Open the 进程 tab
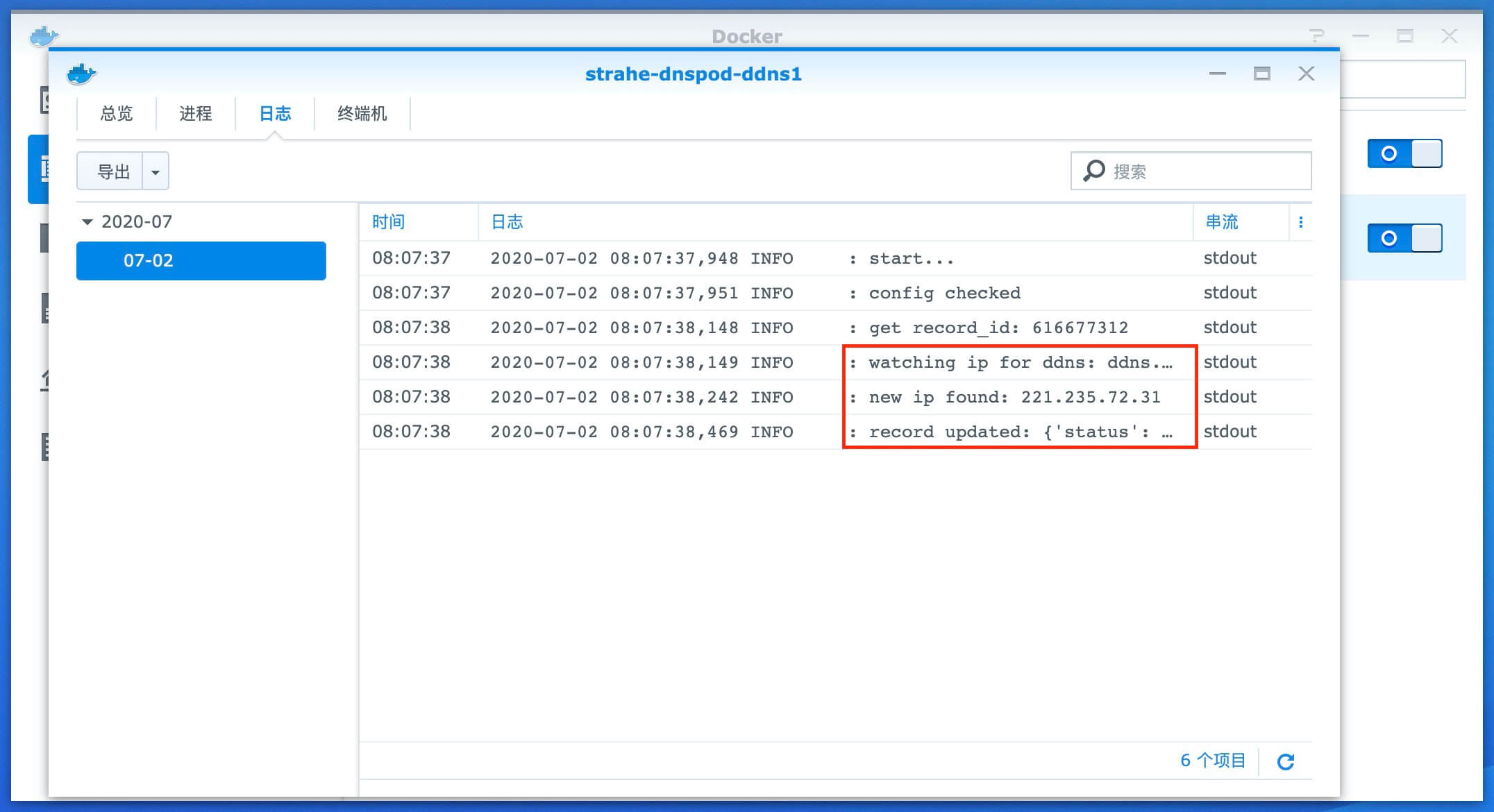This screenshot has width=1494, height=812. point(195,114)
